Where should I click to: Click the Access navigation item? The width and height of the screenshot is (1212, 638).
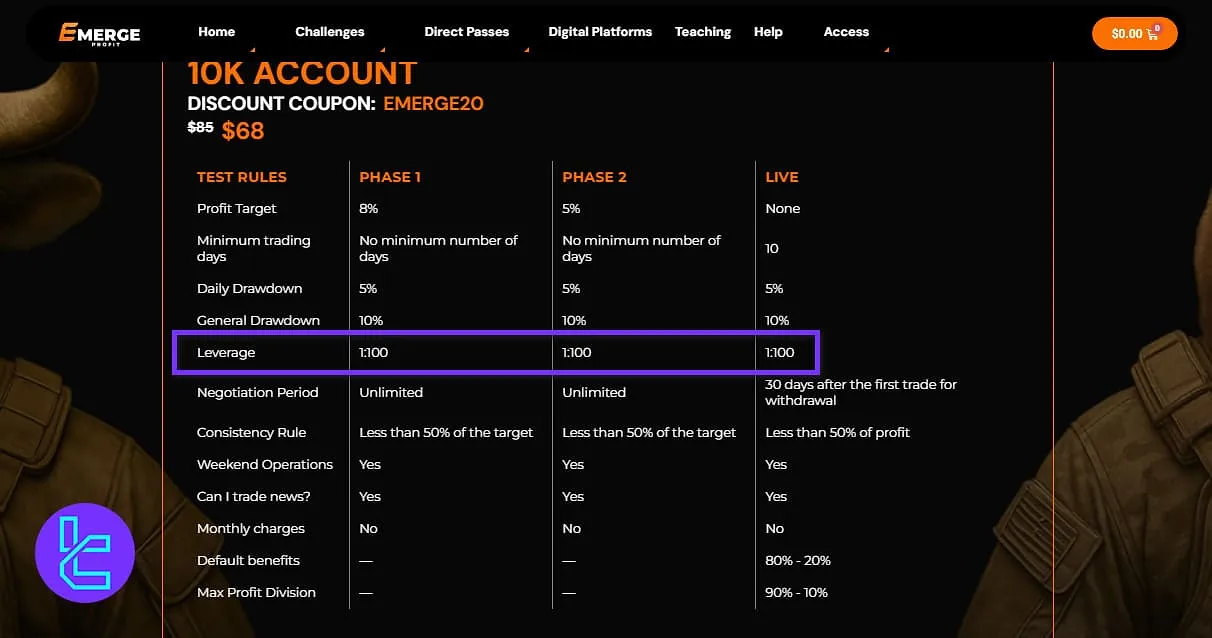tap(846, 31)
